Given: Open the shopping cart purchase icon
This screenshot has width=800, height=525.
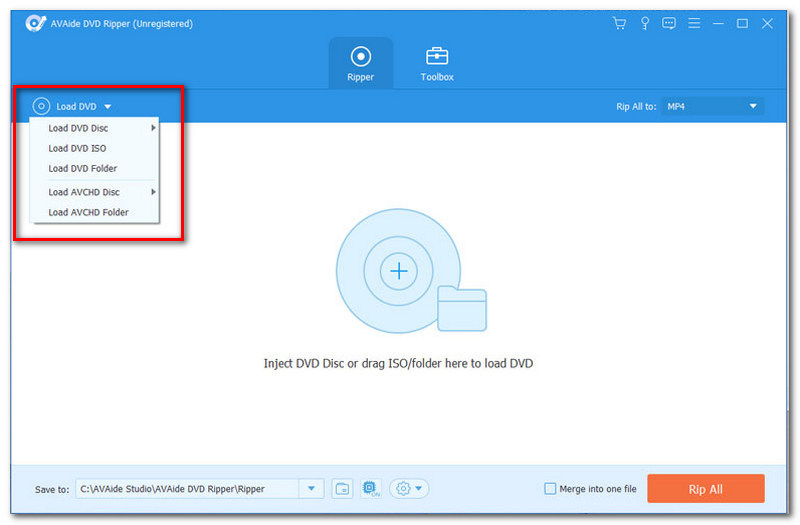Looking at the screenshot, I should point(619,23).
